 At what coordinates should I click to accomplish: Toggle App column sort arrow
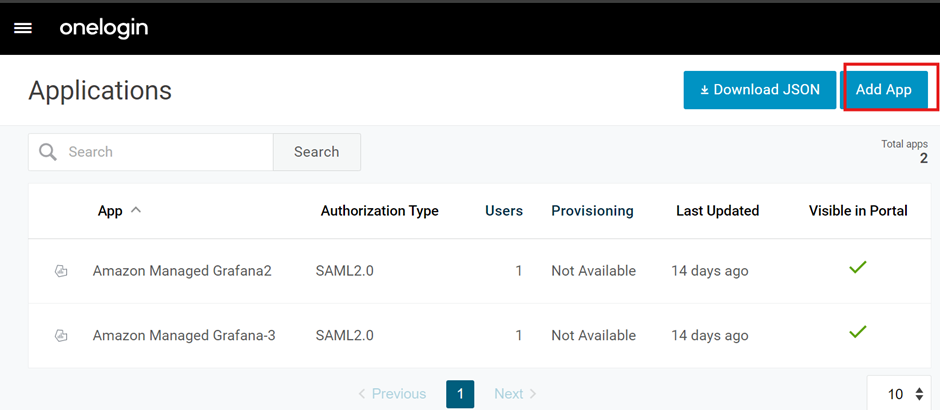click(136, 210)
